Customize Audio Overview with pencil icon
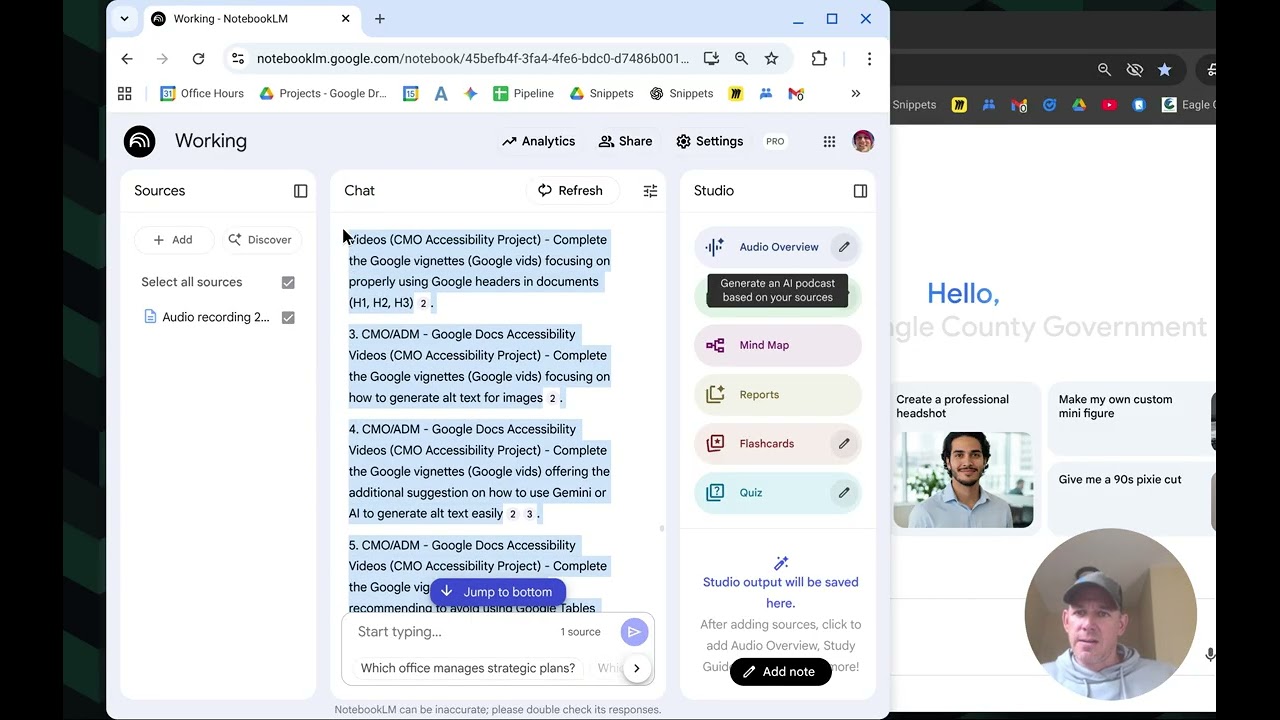Image resolution: width=1280 pixels, height=720 pixels. point(844,247)
